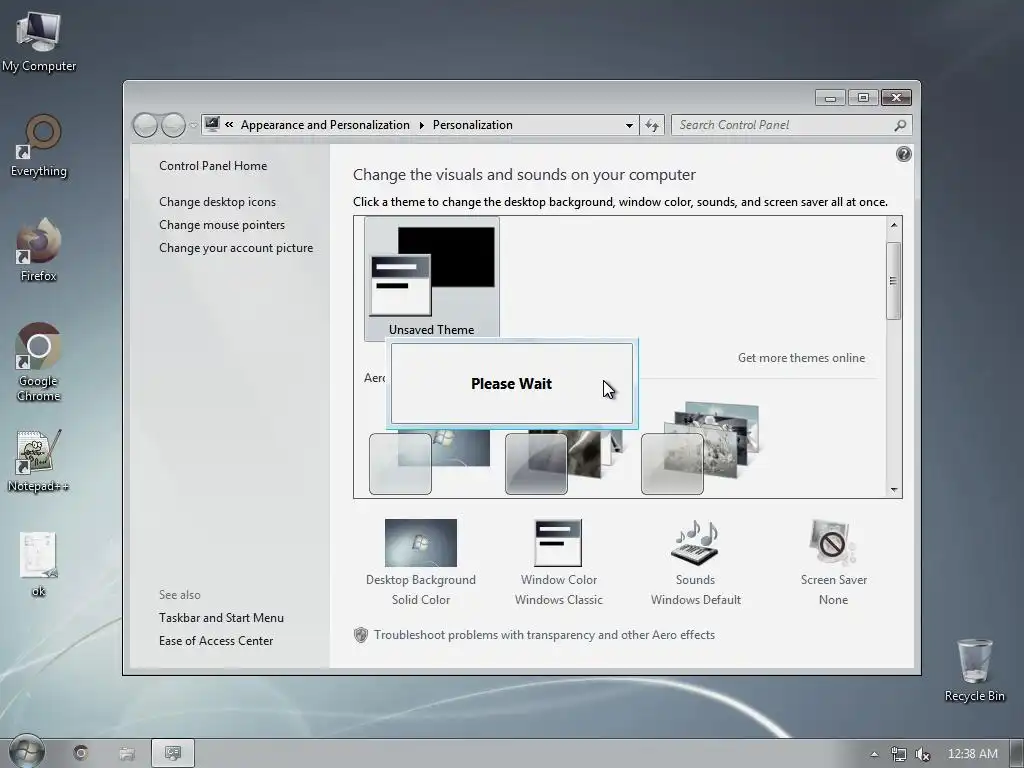
Task: Open recent pages dropdown beside navigation arrows
Action: (x=193, y=125)
